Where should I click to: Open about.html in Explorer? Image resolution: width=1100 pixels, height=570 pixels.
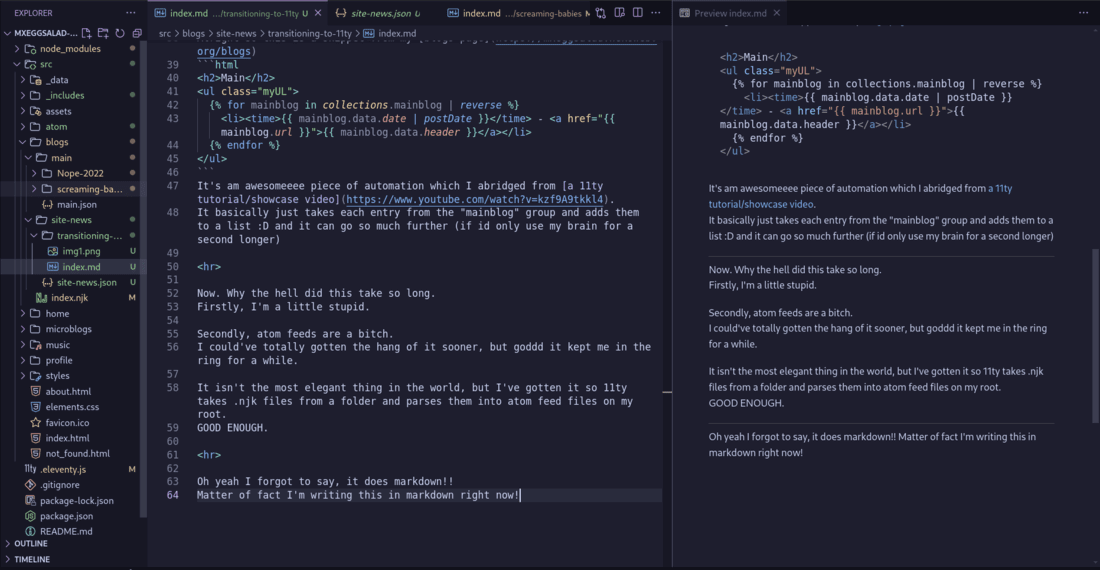pyautogui.click(x=70, y=391)
